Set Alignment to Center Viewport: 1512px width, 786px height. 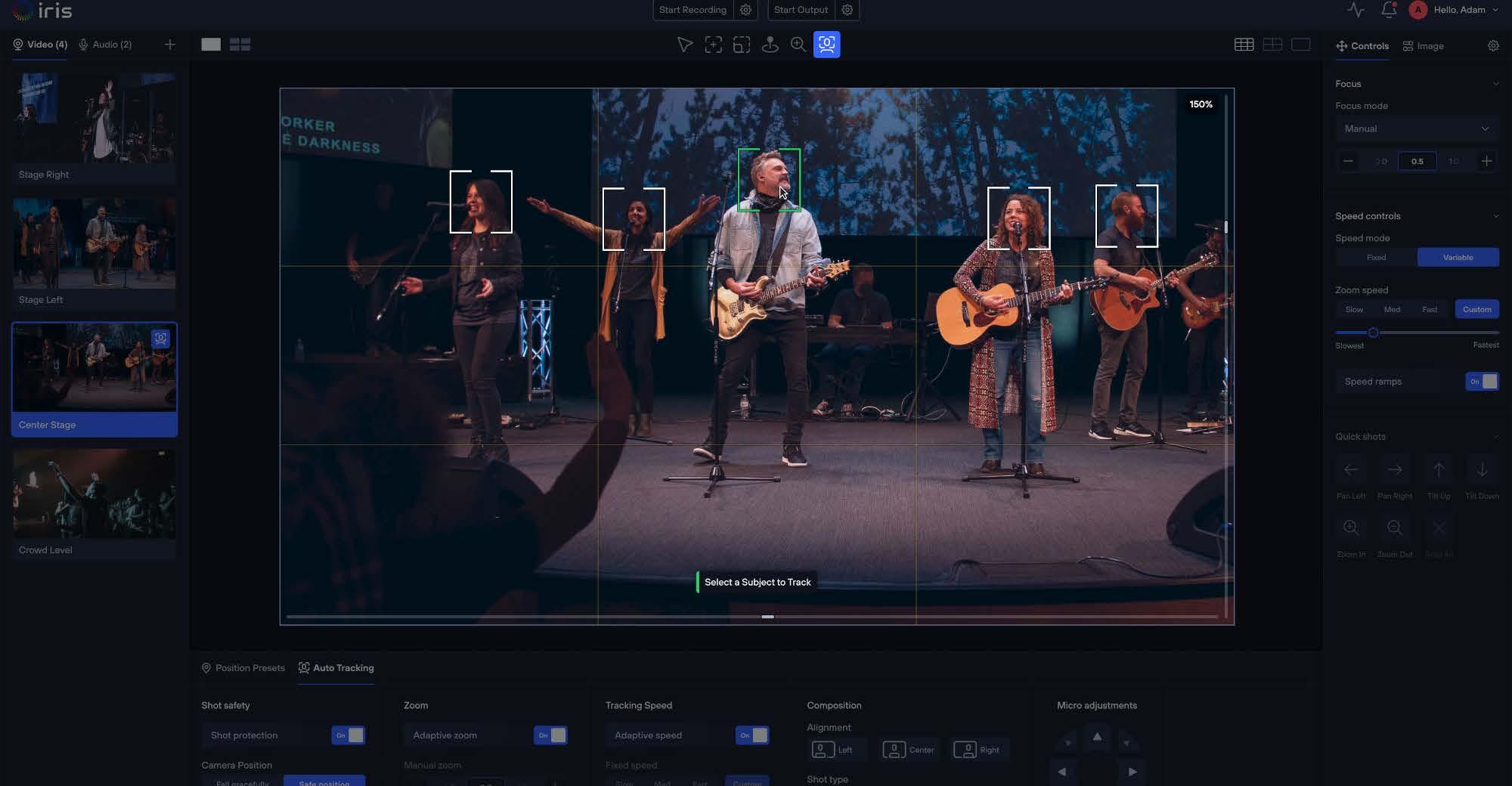click(909, 750)
